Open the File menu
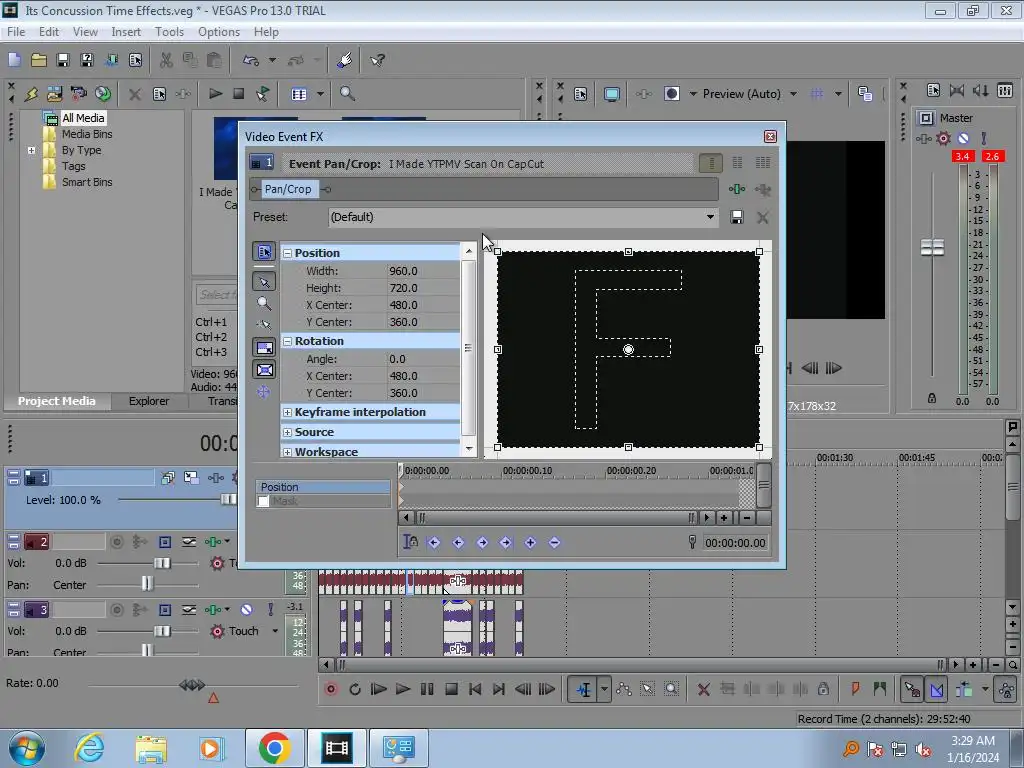Image resolution: width=1024 pixels, height=768 pixels. point(16,31)
